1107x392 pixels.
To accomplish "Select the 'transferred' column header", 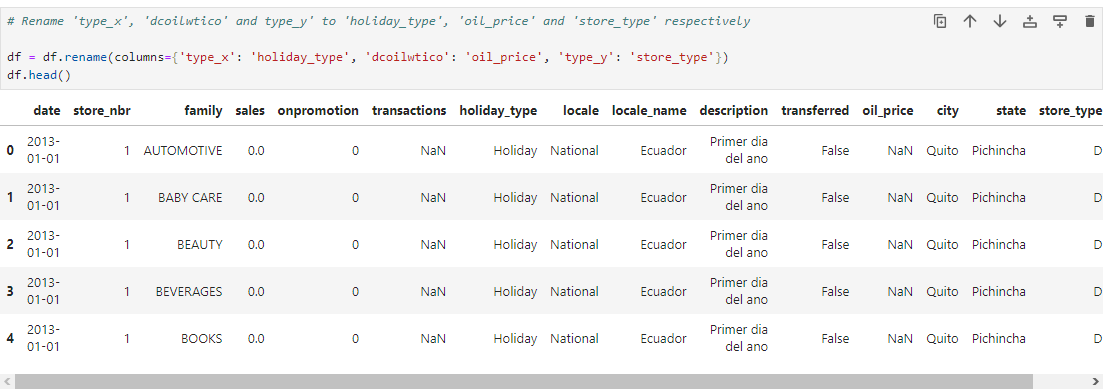I will pyautogui.click(x=815, y=110).
